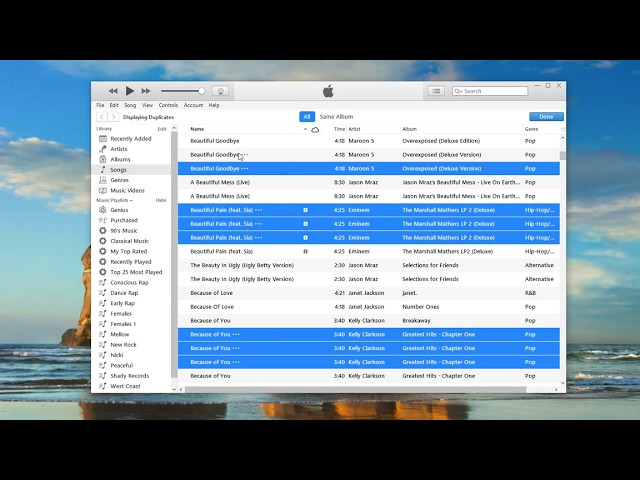
Task: Open the Recently Played playlist
Action: pyautogui.click(x=131, y=262)
